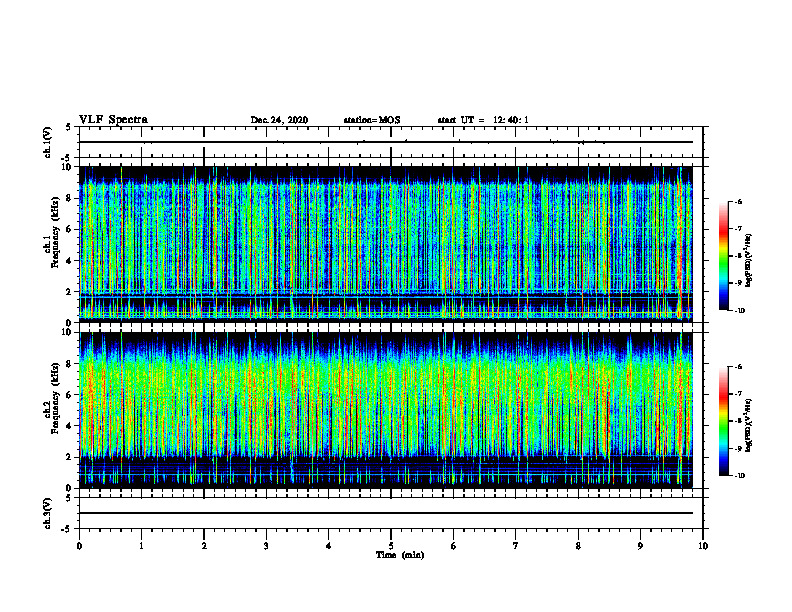Image resolution: width=792 pixels, height=612 pixels.
Task: Click the "start UT = 12:40: 1" text
Action: point(483,120)
